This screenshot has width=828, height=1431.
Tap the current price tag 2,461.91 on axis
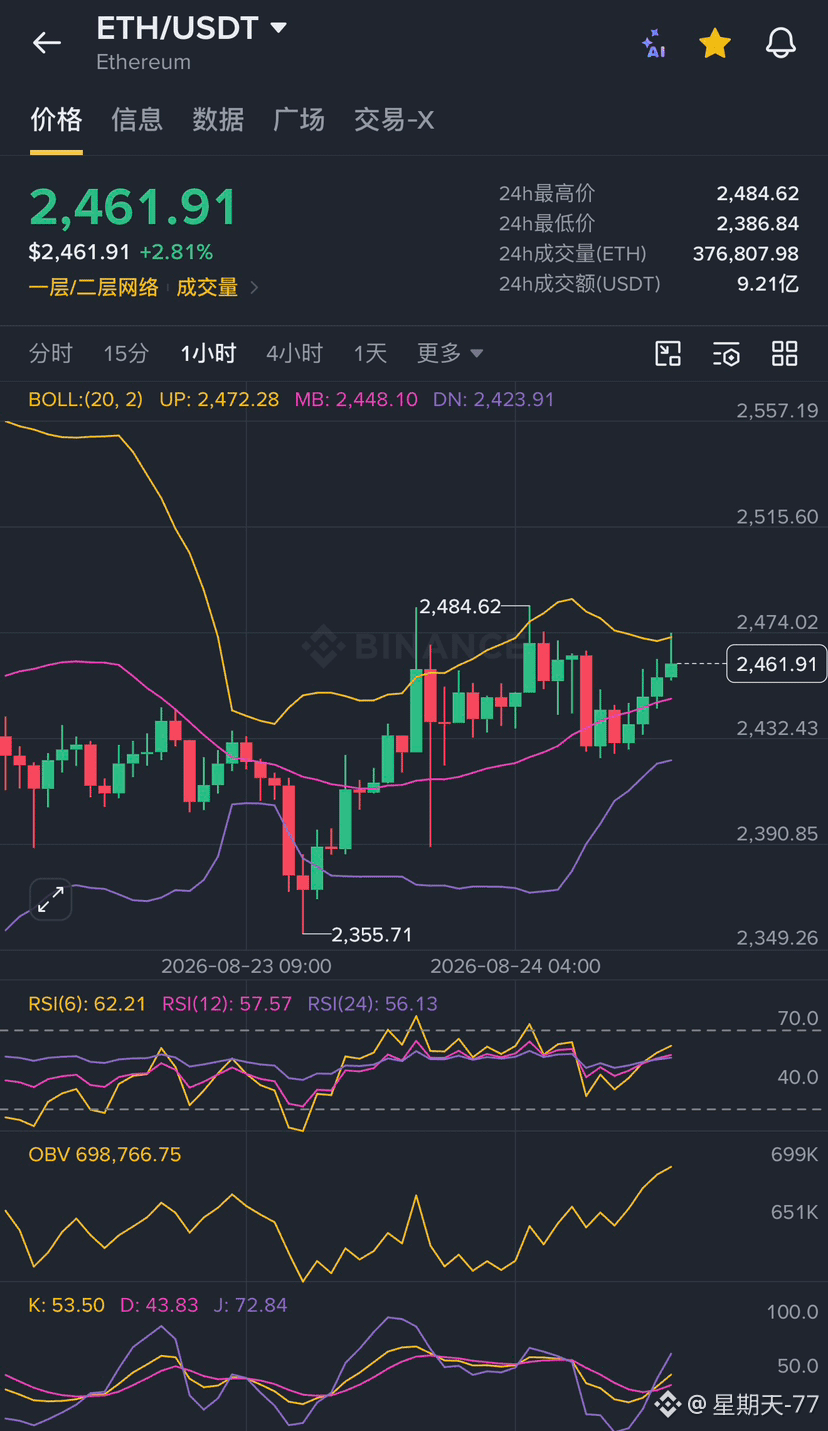777,664
